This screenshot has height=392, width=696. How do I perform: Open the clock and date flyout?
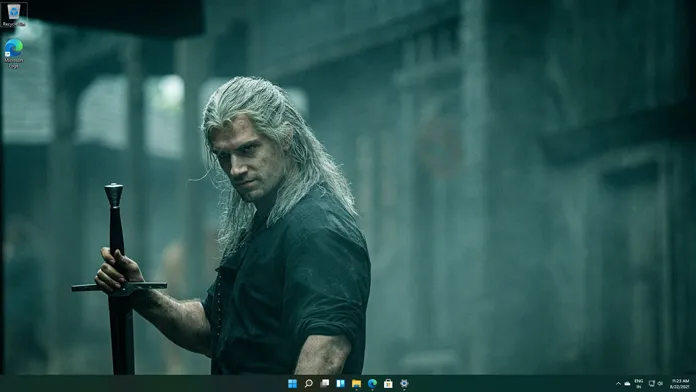point(680,384)
